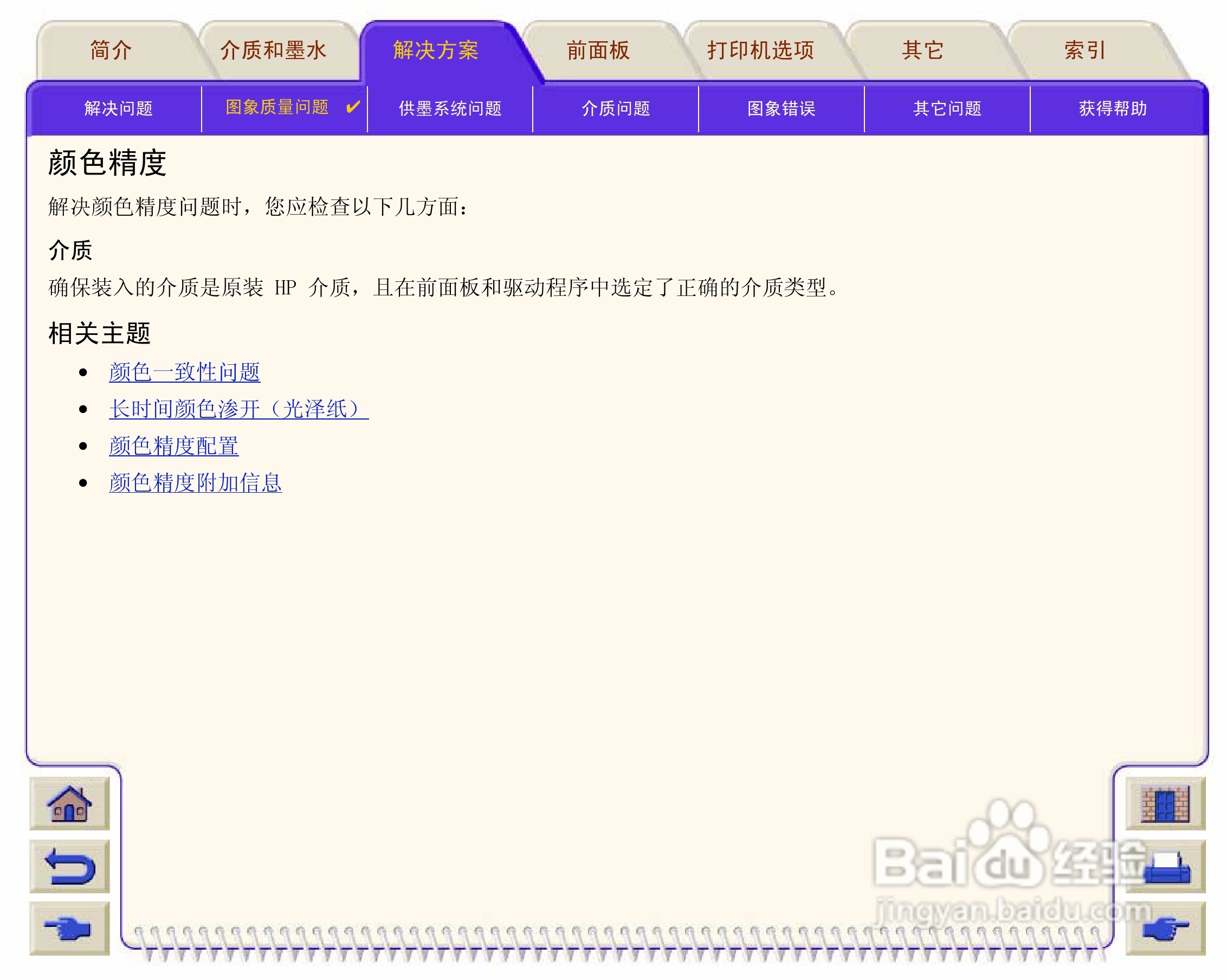This screenshot has width=1227, height=980.
Task: Click the blue undo return arrow icon
Action: (69, 866)
